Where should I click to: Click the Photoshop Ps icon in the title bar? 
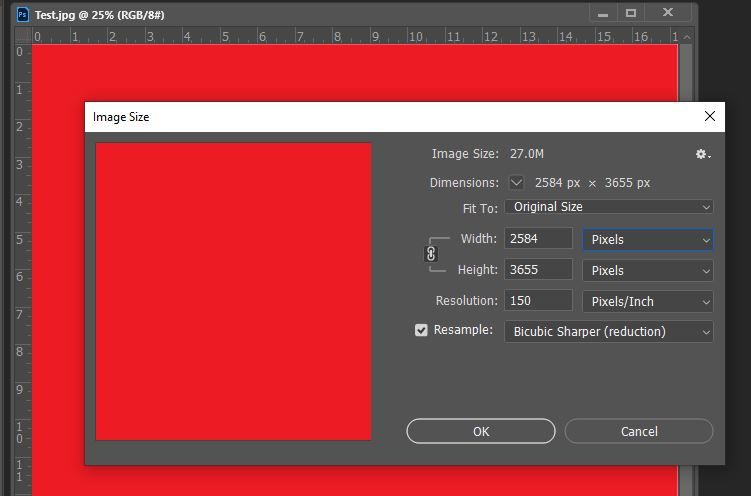click(23, 14)
